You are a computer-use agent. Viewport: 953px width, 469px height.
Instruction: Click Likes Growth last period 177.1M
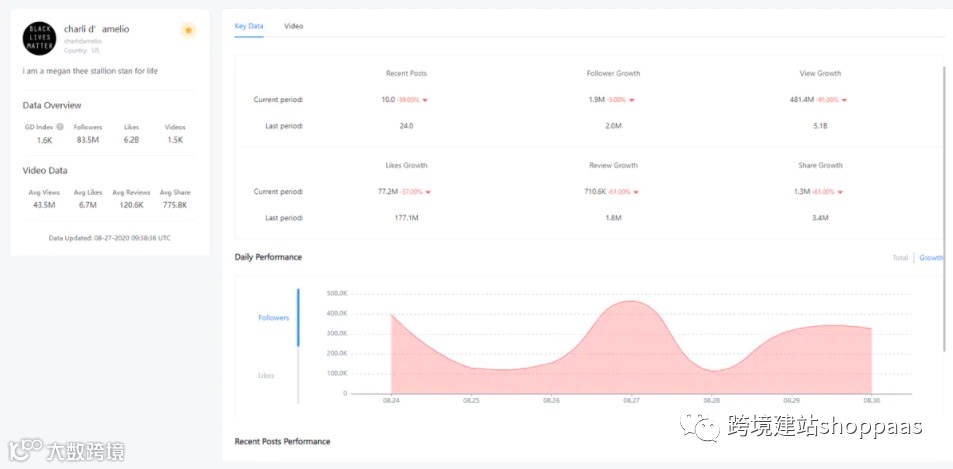coord(407,217)
